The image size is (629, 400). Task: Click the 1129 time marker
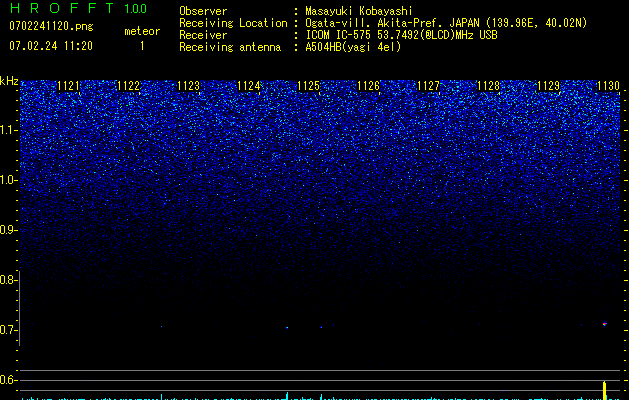pos(548,86)
